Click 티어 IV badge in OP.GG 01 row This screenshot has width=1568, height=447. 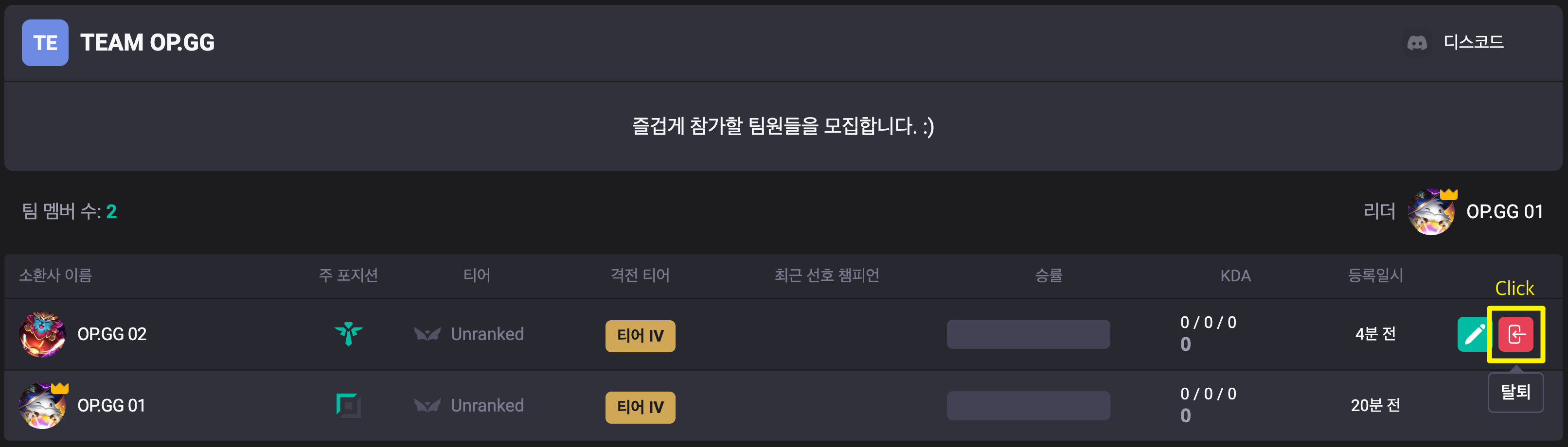[x=640, y=408]
